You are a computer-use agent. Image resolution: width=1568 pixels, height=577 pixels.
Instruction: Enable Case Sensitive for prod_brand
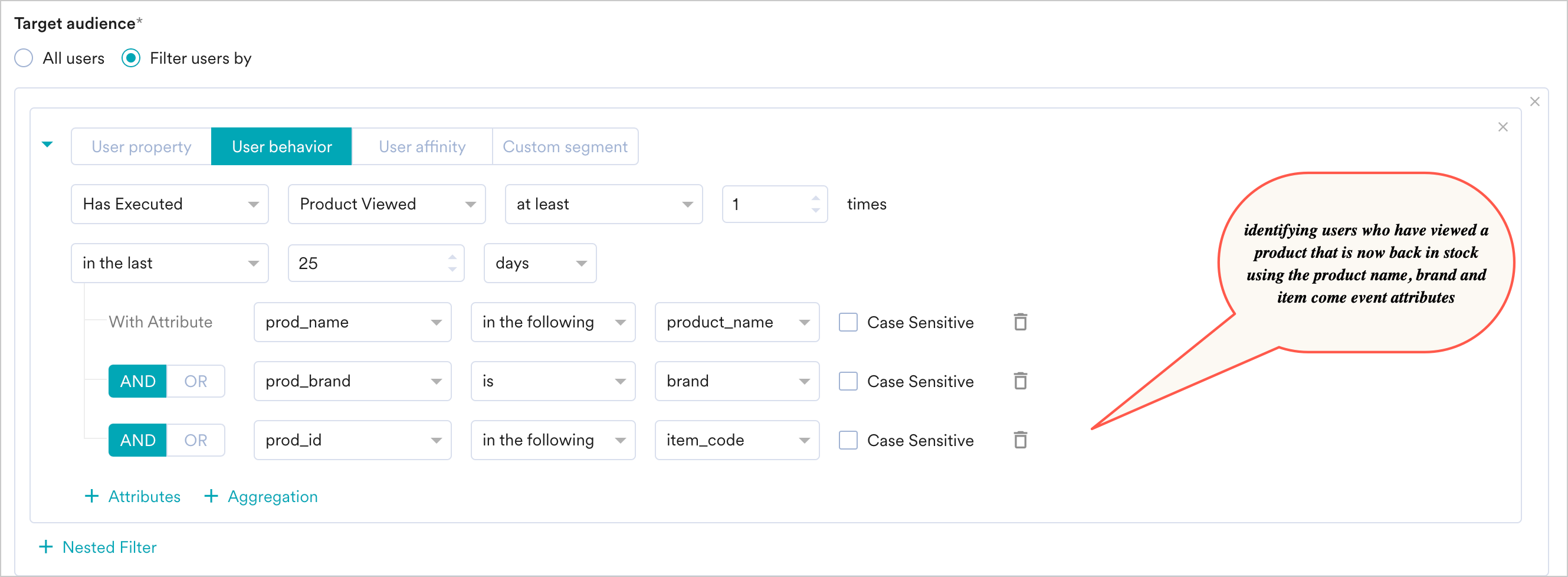[x=848, y=381]
